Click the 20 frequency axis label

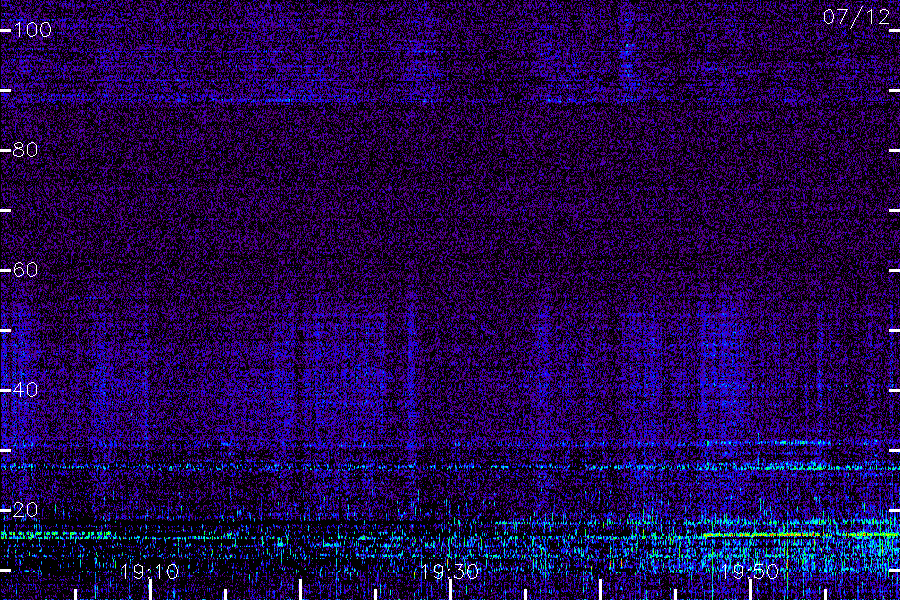(25, 510)
